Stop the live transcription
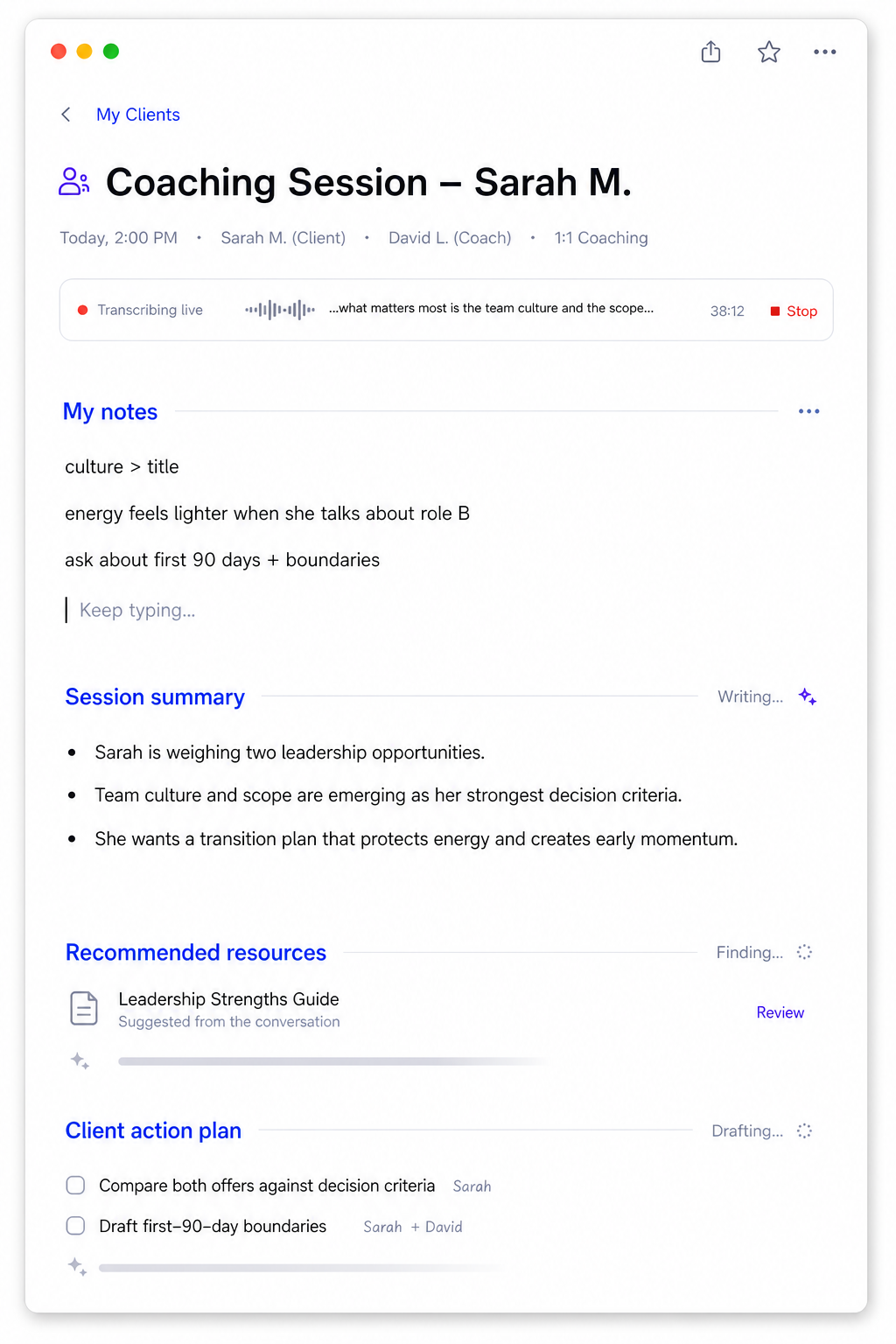Image resolution: width=896 pixels, height=1344 pixels. pyautogui.click(x=794, y=311)
